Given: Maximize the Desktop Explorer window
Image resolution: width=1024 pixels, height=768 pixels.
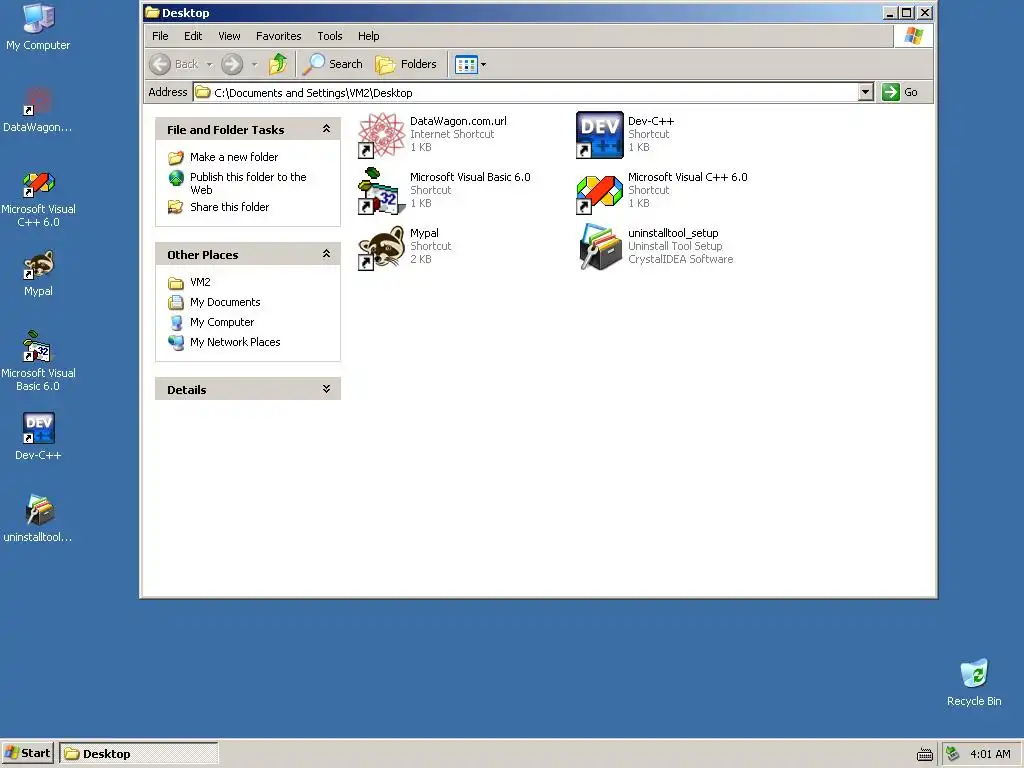Looking at the screenshot, I should tap(906, 12).
